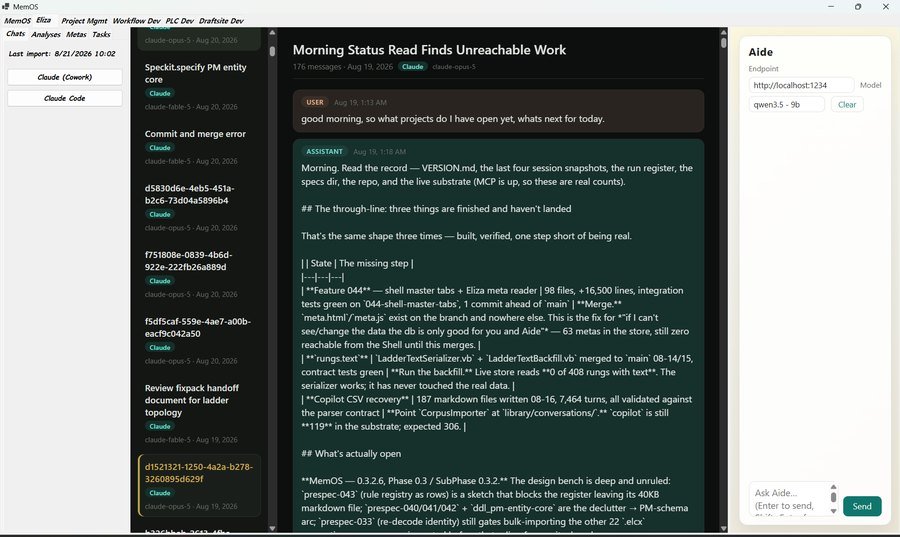Click the Claude Code import button

tap(65, 98)
